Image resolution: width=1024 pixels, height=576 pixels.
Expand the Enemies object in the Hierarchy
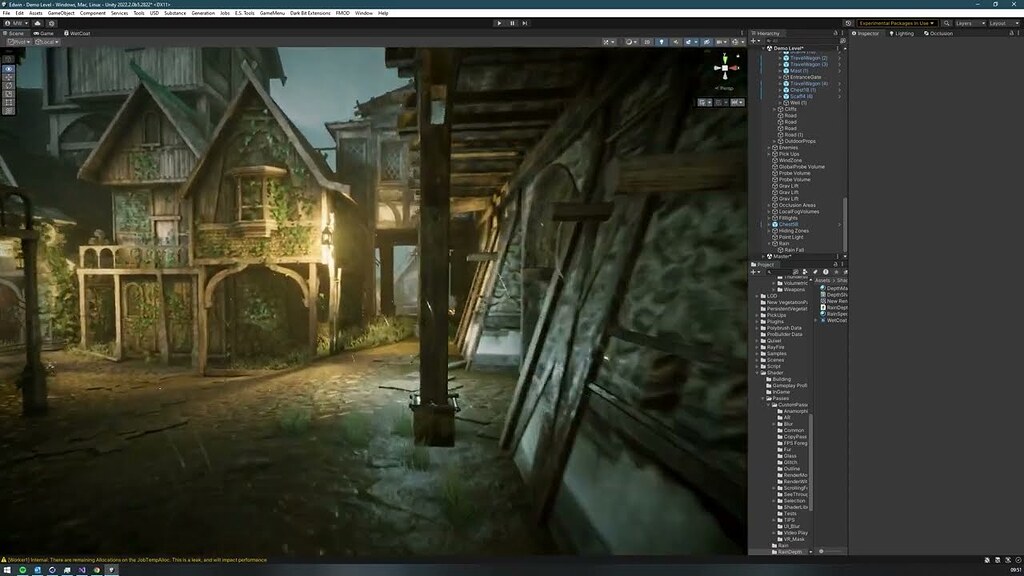pos(769,147)
